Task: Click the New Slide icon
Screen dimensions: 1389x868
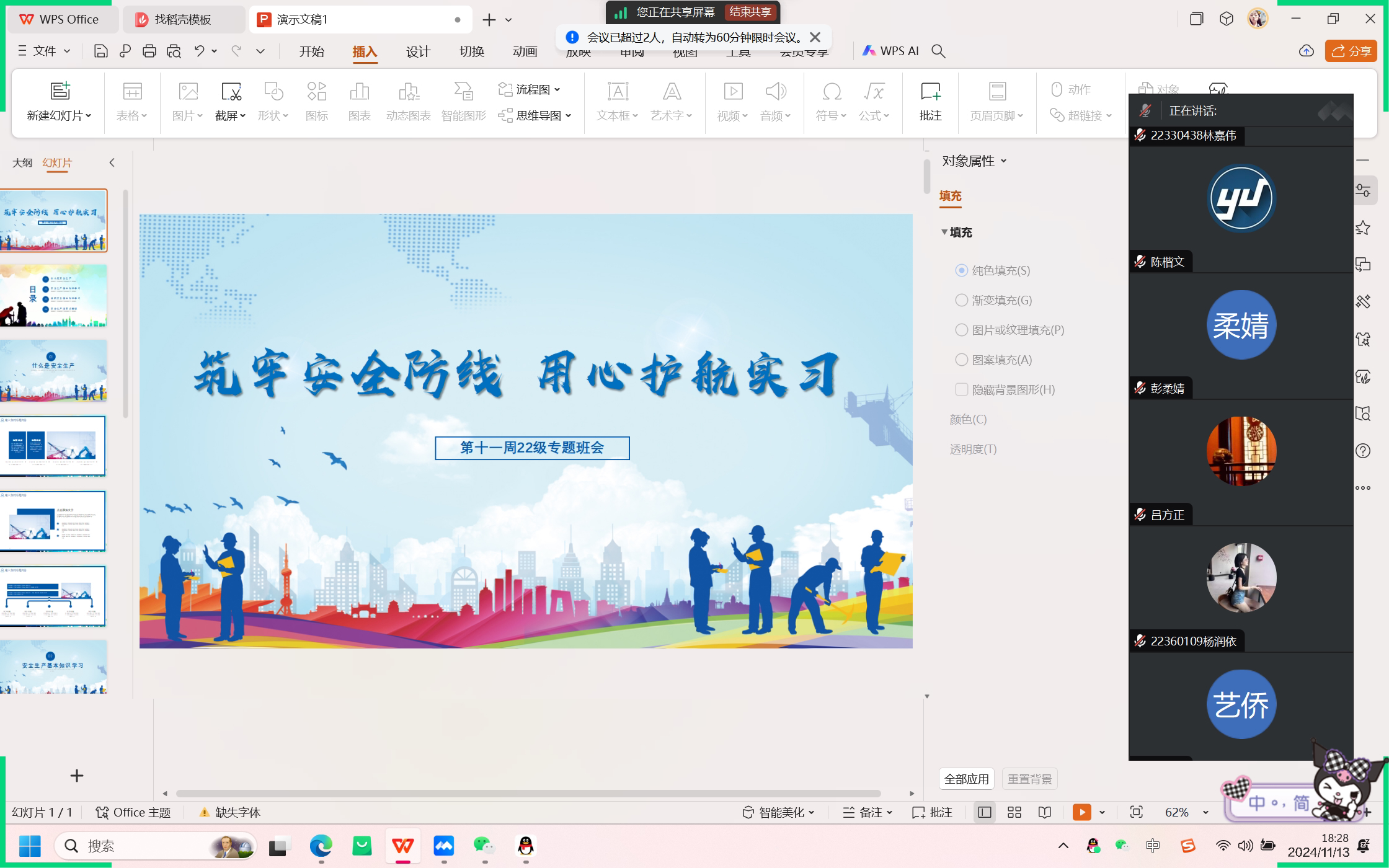Action: pyautogui.click(x=60, y=91)
